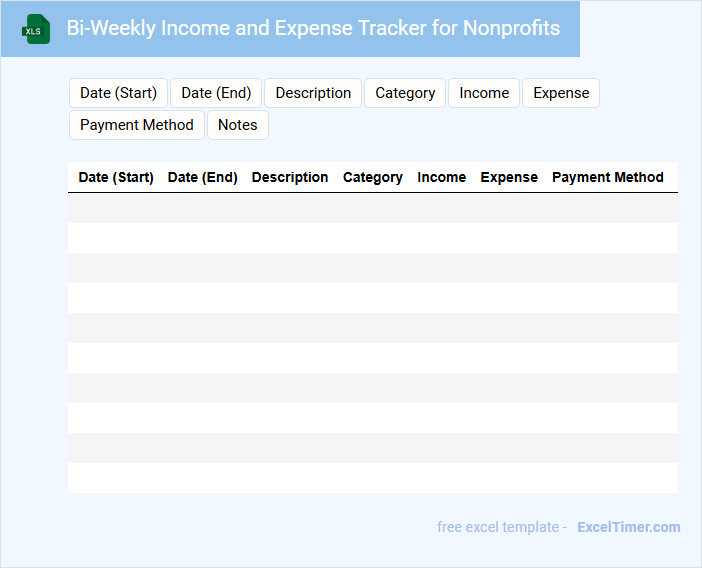The height and width of the screenshot is (568, 702).
Task: Click the Description tag button
Action: pyautogui.click(x=313, y=93)
